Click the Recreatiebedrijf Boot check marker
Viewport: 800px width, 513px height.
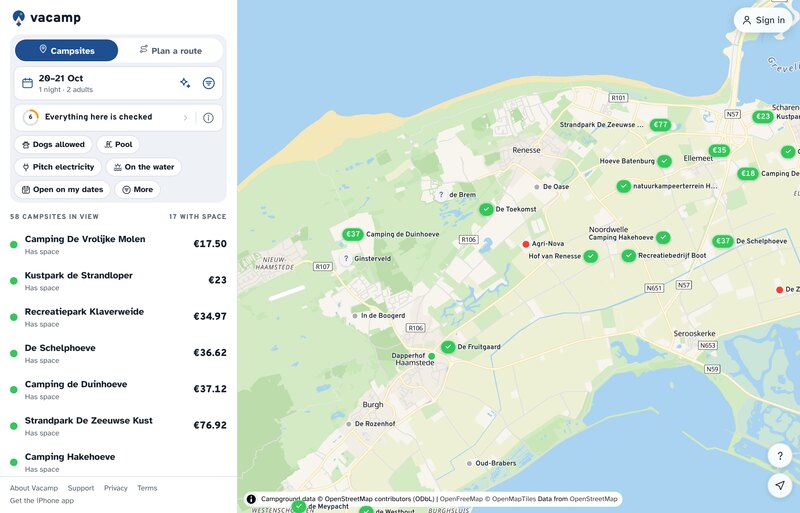point(629,256)
